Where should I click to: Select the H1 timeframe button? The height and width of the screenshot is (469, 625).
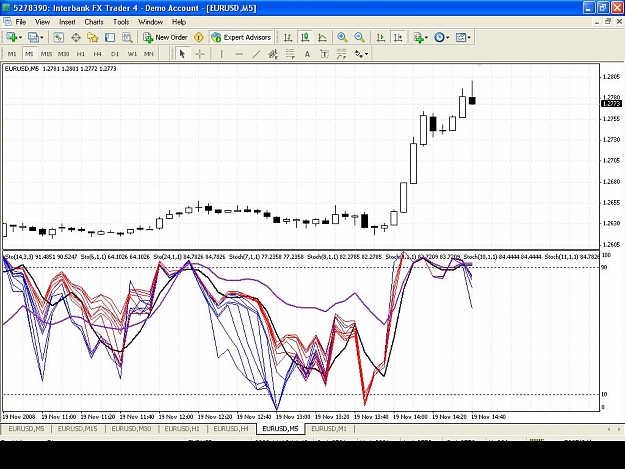pos(81,54)
